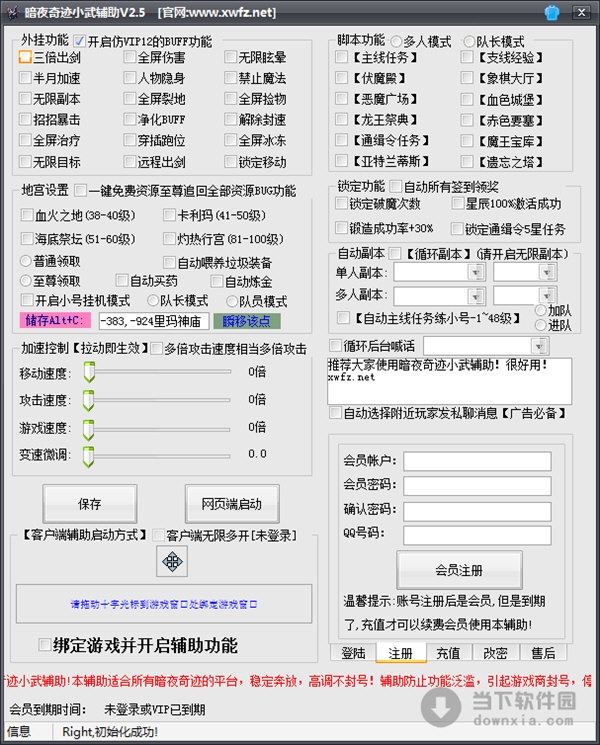Image resolution: width=600 pixels, height=745 pixels.
Task: Open the second 单人副本 dropdown
Action: pos(547,272)
